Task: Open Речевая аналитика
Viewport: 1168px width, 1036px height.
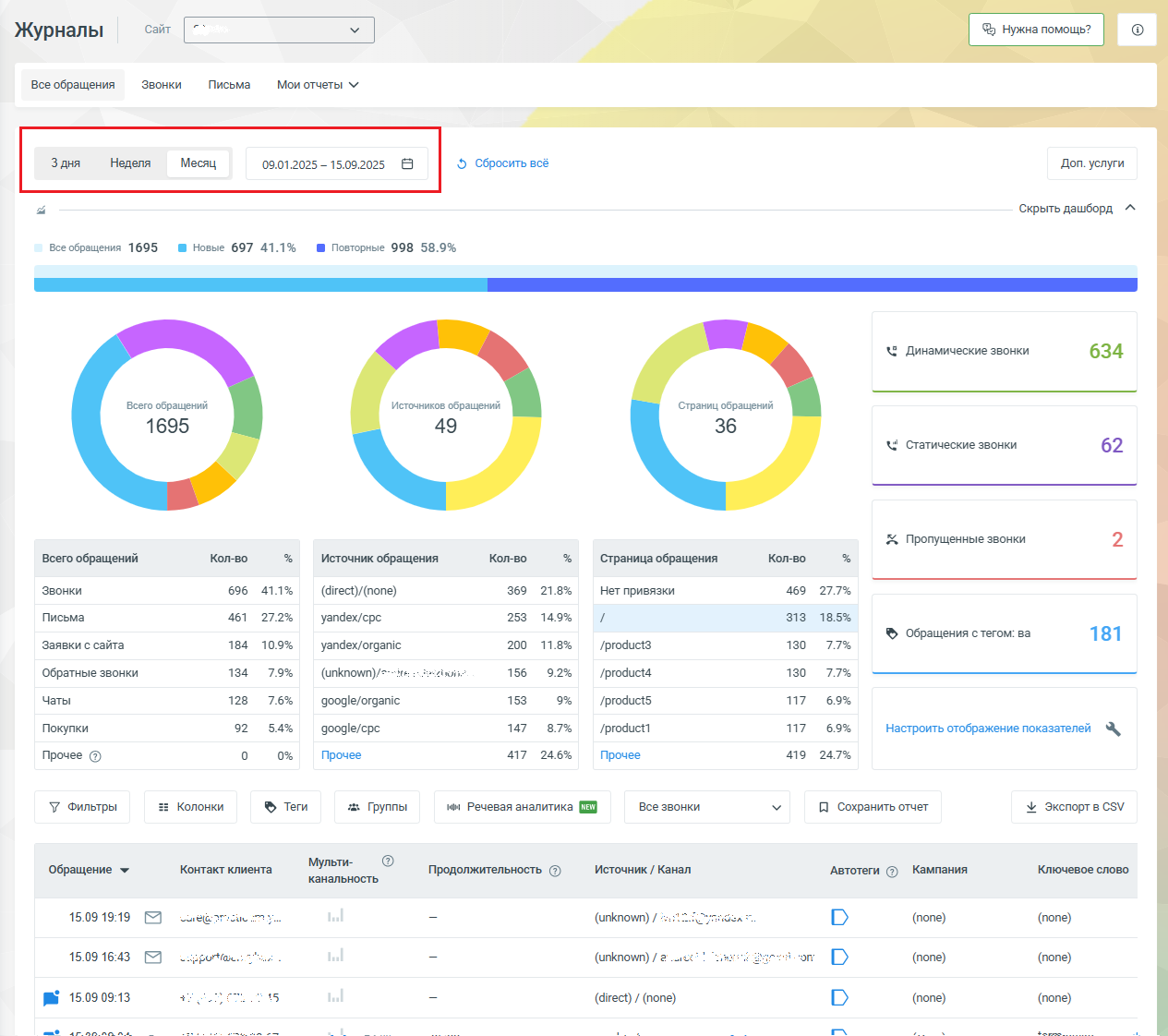Action: [x=523, y=807]
